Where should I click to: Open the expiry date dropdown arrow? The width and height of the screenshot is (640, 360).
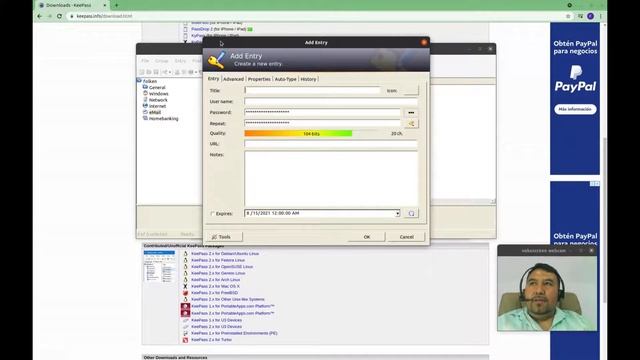pyautogui.click(x=398, y=213)
